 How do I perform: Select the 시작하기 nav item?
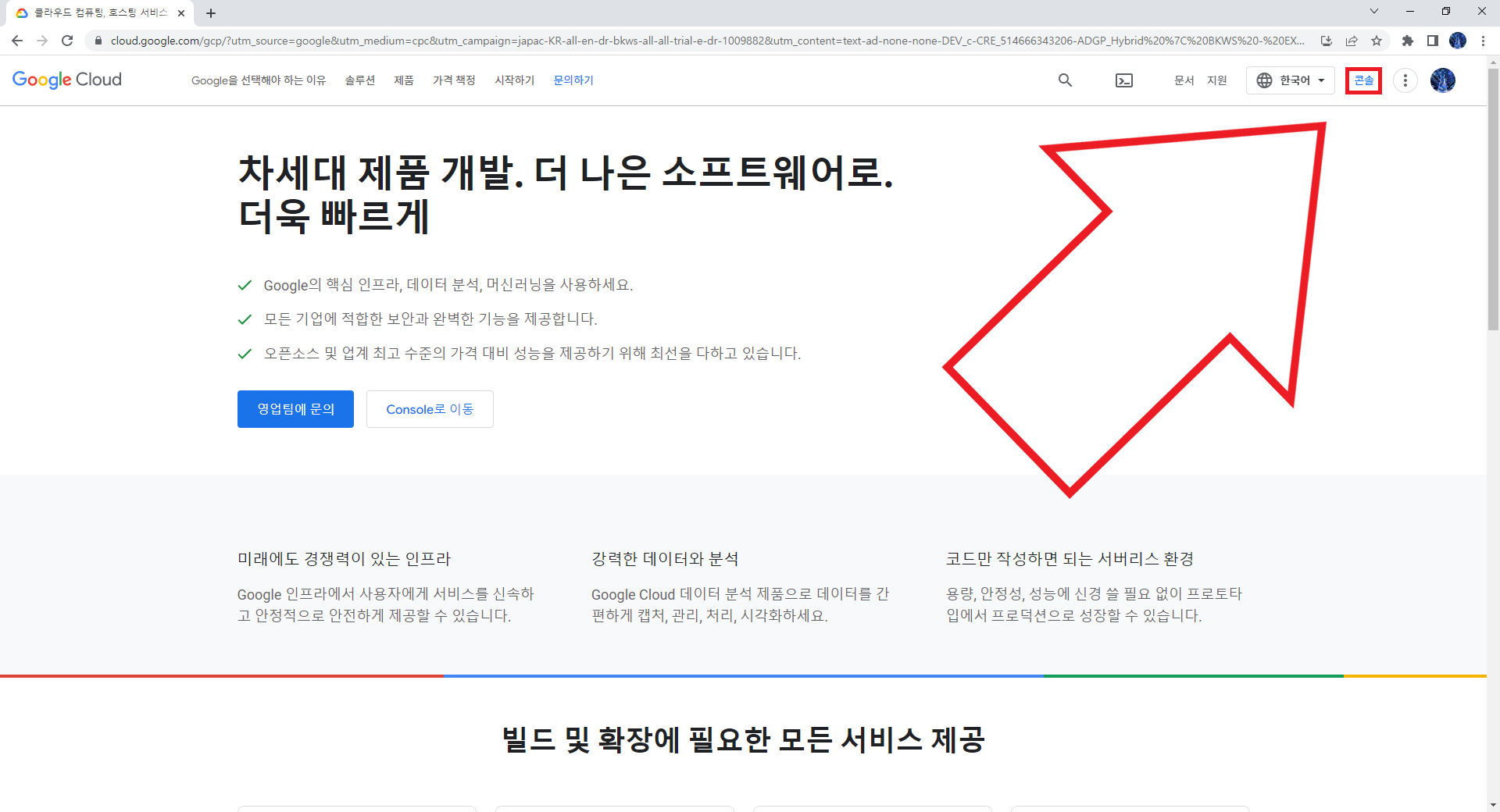(514, 80)
